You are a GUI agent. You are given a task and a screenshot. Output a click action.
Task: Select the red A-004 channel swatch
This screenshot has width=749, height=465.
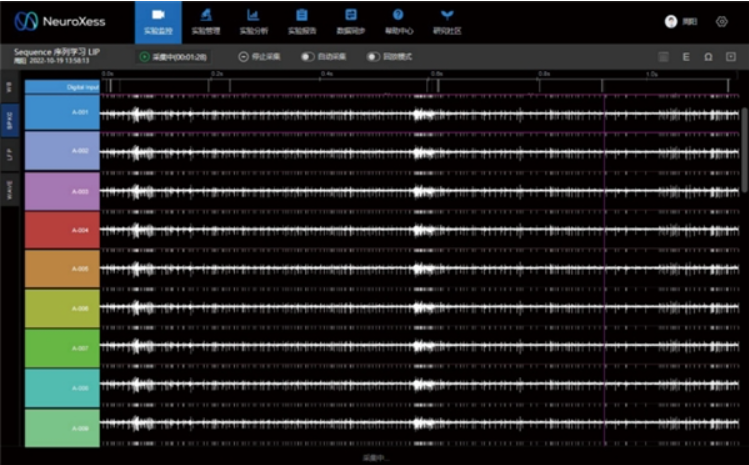pos(62,230)
